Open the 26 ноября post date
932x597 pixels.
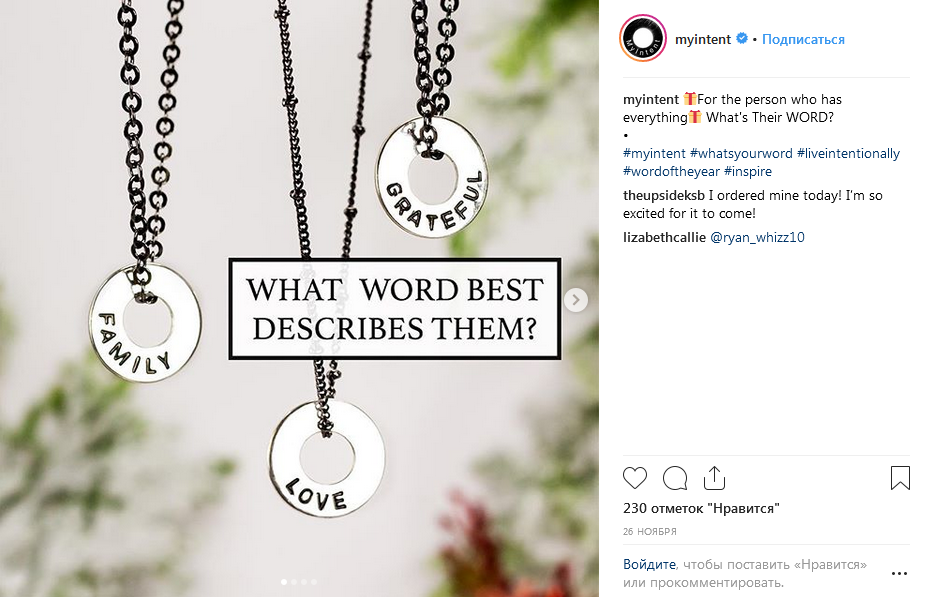click(649, 532)
